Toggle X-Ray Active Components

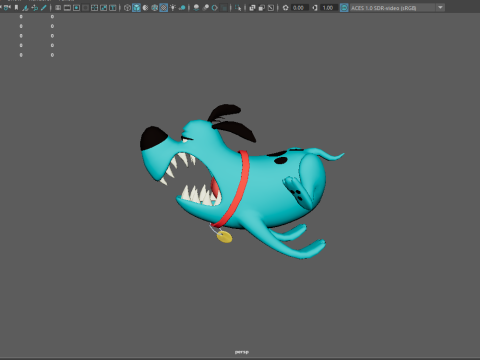click(x=262, y=8)
